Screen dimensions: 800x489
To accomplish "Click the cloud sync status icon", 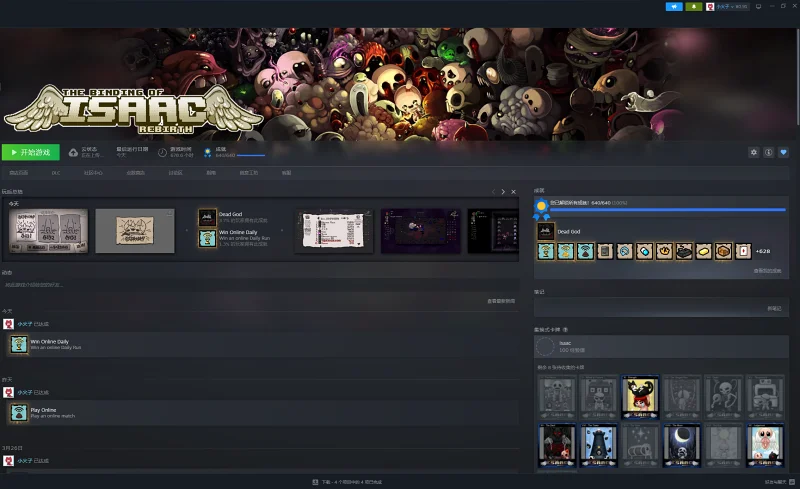I will (x=73, y=153).
